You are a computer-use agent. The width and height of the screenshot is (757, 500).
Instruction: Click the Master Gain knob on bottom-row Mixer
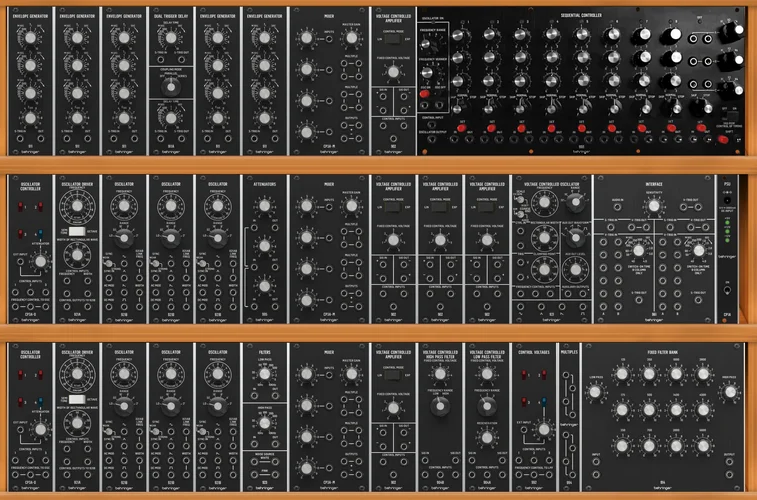[x=351, y=374]
